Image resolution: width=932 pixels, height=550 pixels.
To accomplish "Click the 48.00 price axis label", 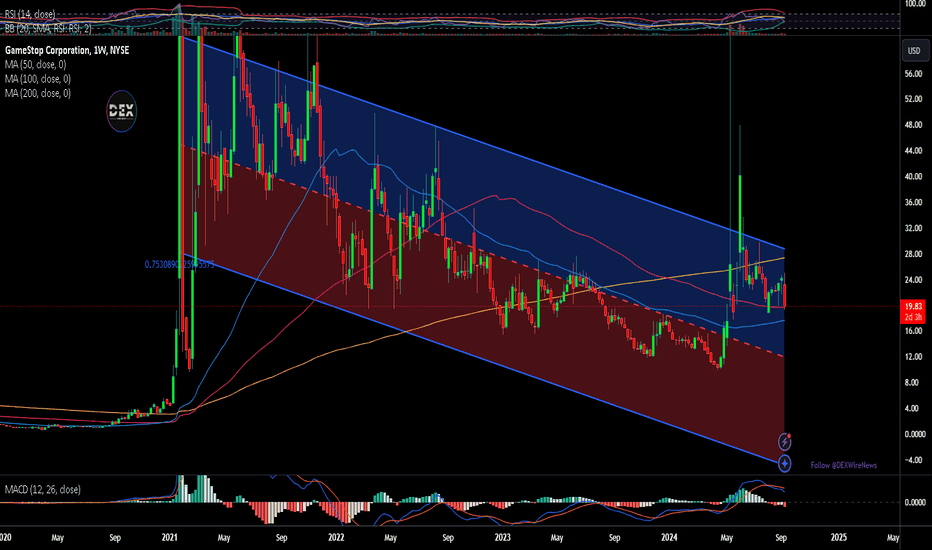I will pos(913,125).
